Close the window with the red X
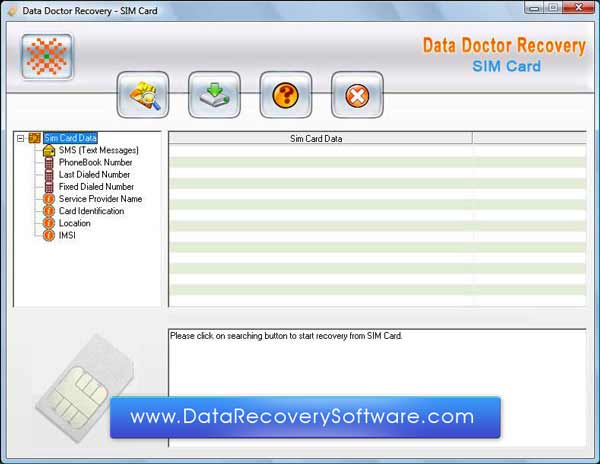The height and width of the screenshot is (464, 600). coord(579,8)
